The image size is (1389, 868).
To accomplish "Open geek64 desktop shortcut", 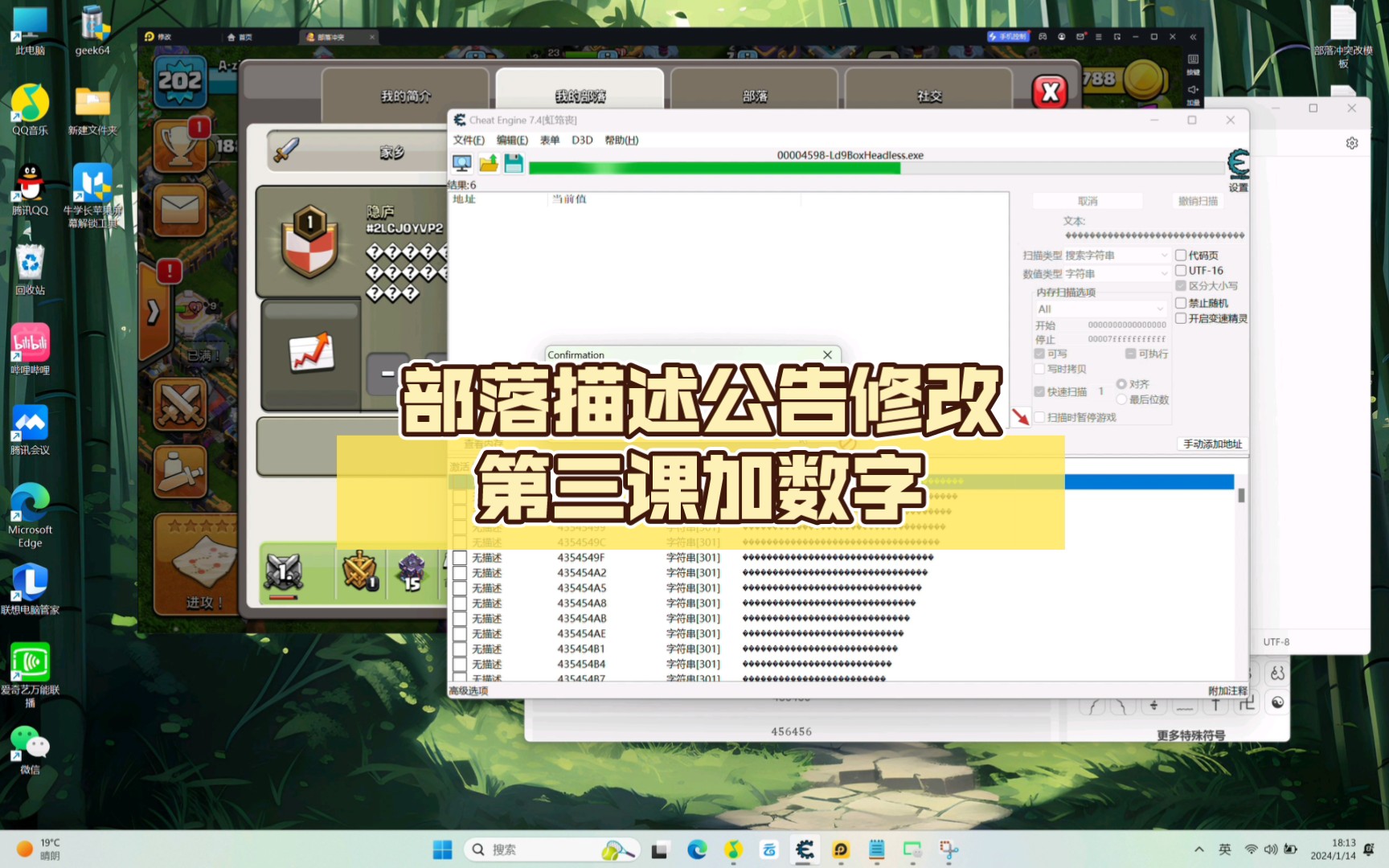I will tap(92, 31).
